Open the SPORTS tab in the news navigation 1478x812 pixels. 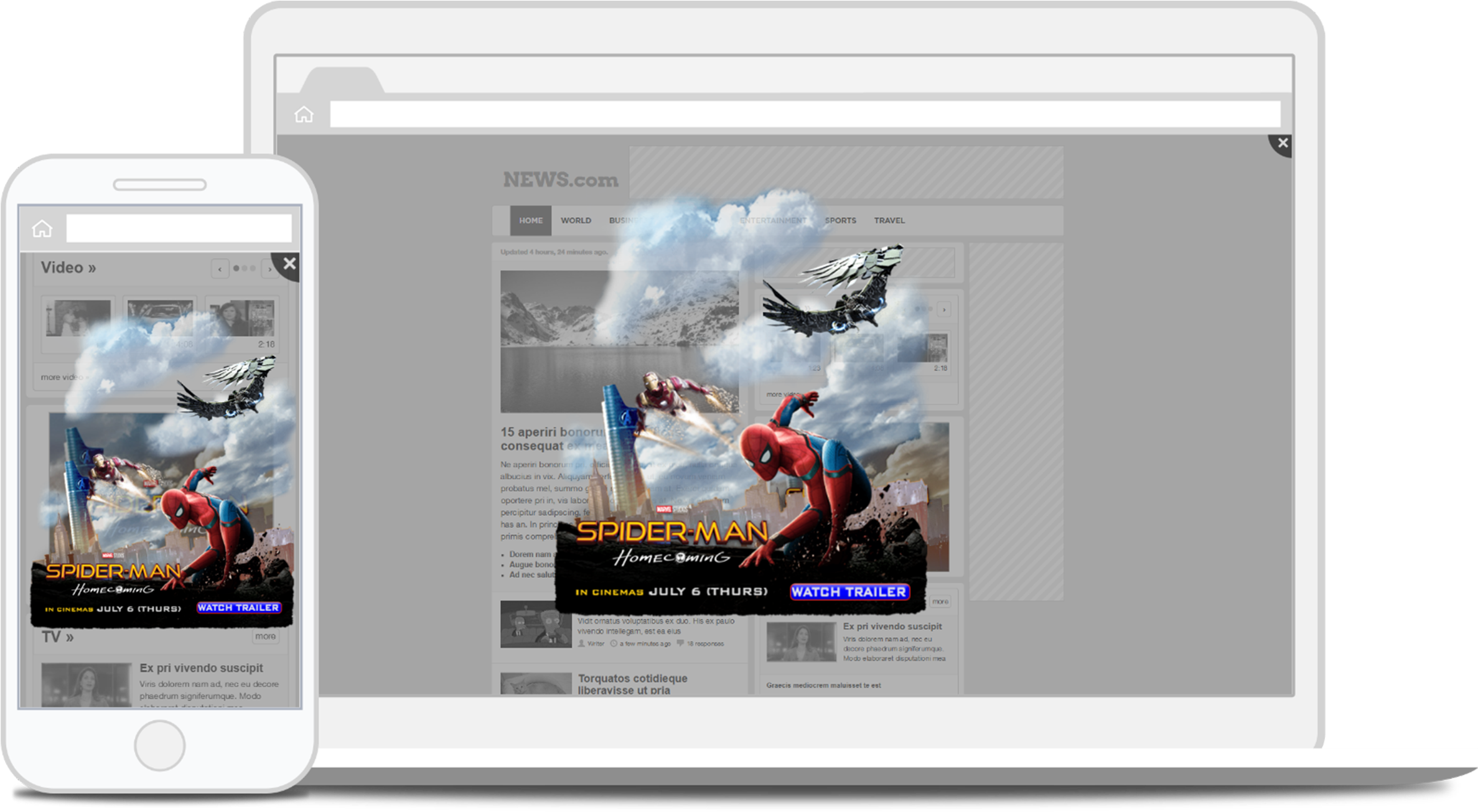[x=840, y=220]
